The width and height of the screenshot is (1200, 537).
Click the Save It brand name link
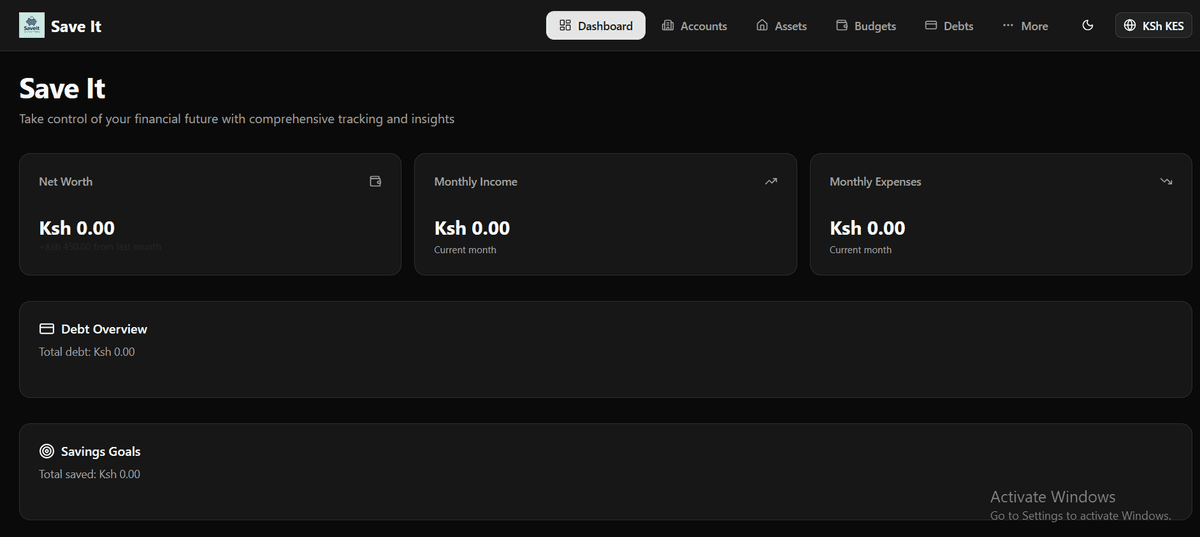coord(76,26)
